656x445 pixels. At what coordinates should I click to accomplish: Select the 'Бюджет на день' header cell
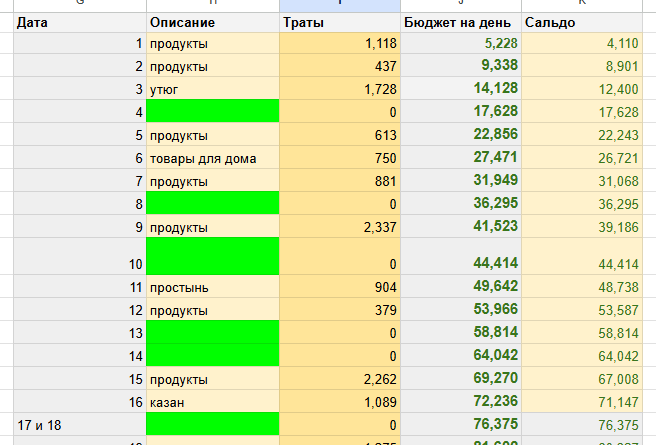click(461, 23)
